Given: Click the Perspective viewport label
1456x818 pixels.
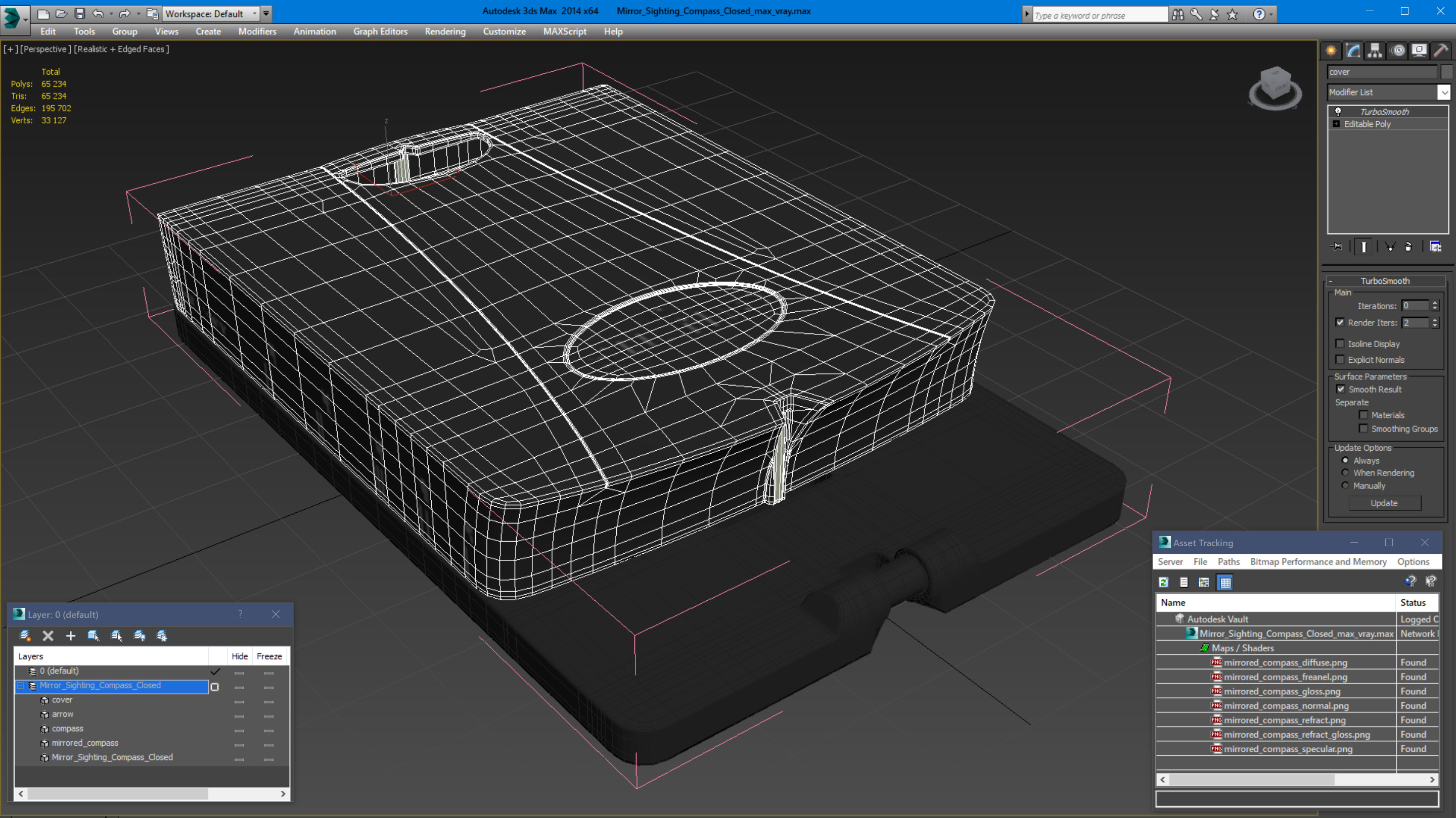Looking at the screenshot, I should click(x=46, y=49).
